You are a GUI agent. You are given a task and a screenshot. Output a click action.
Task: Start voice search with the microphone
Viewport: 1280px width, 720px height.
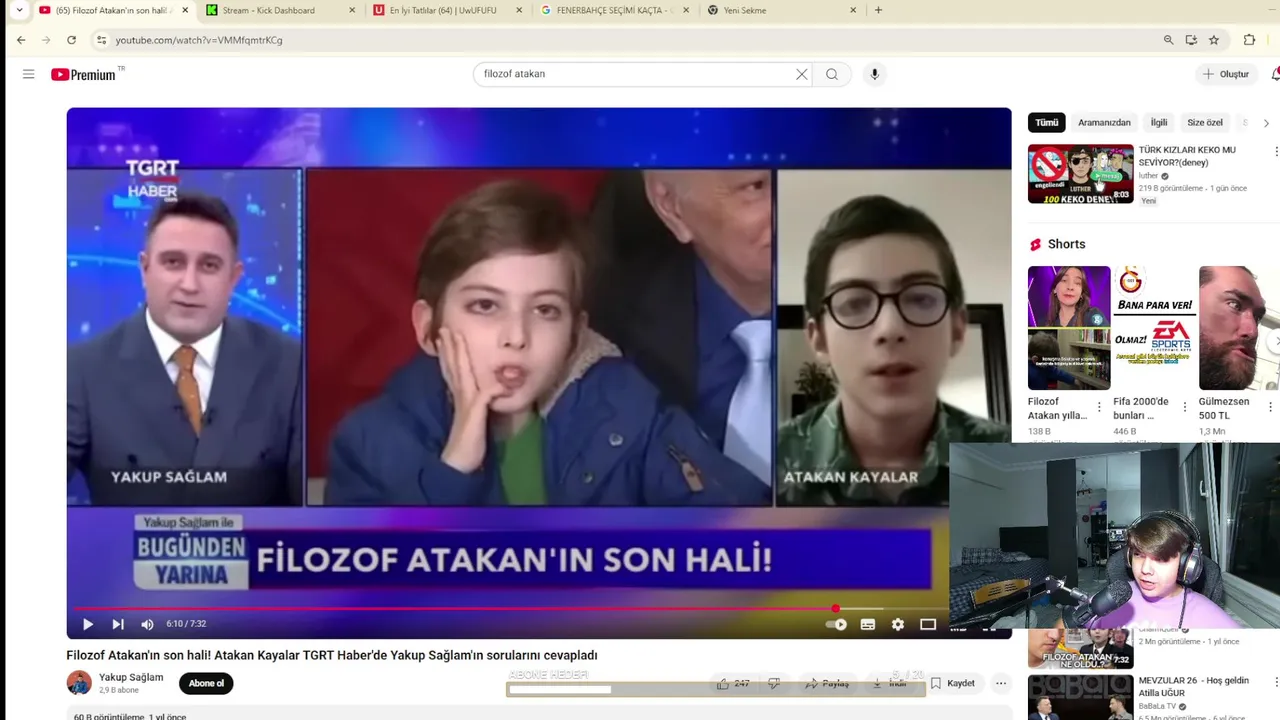coord(874,74)
